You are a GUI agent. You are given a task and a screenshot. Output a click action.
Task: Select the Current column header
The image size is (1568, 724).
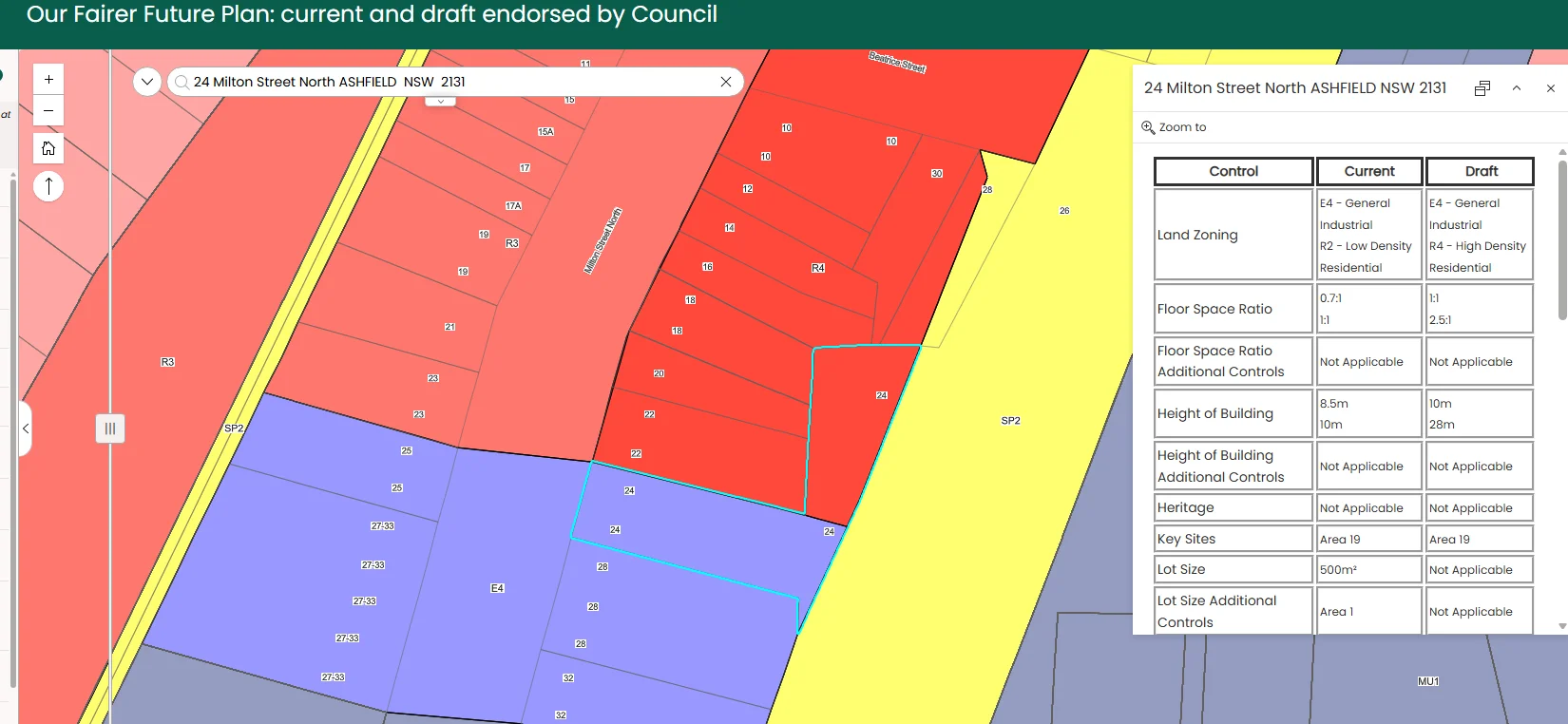point(1369,171)
